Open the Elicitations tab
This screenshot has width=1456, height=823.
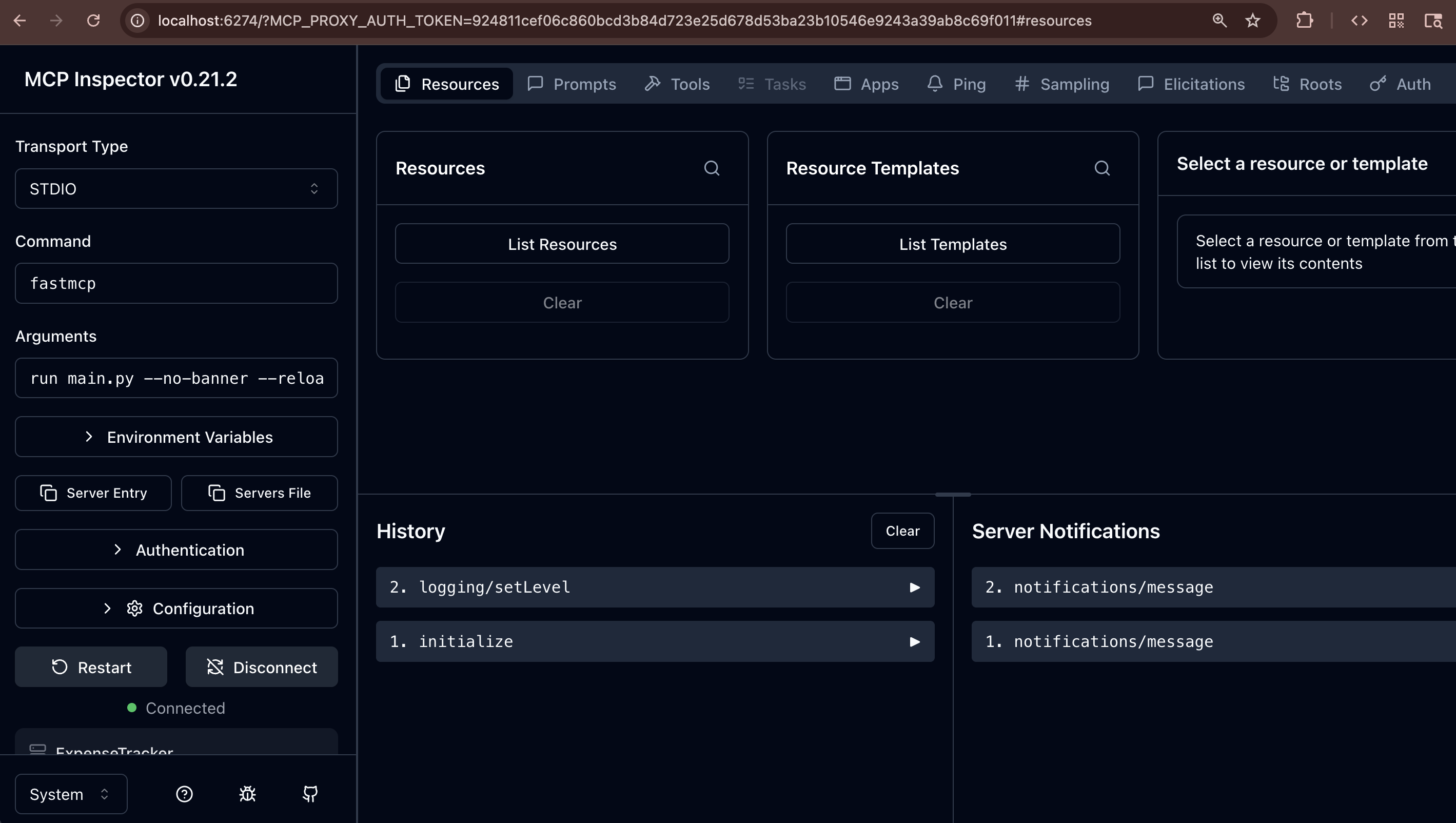(1191, 84)
